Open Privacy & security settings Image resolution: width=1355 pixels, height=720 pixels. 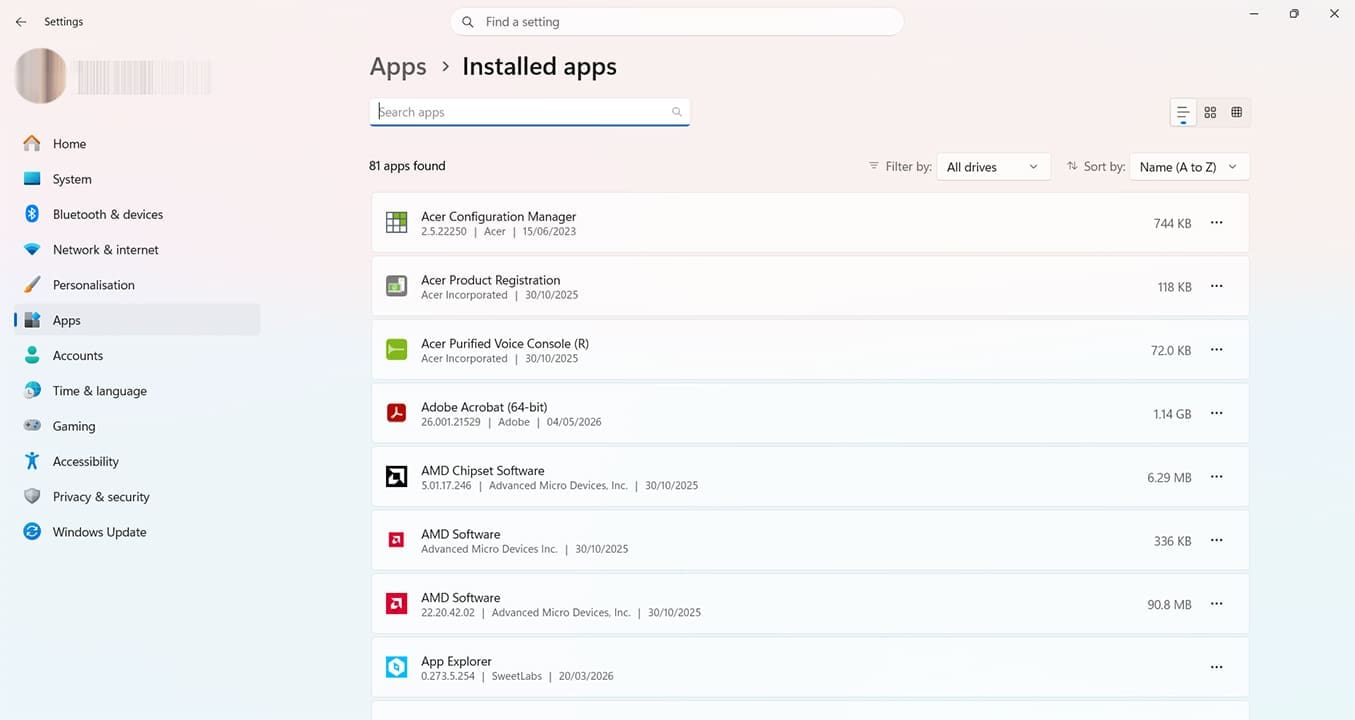pyautogui.click(x=137, y=497)
